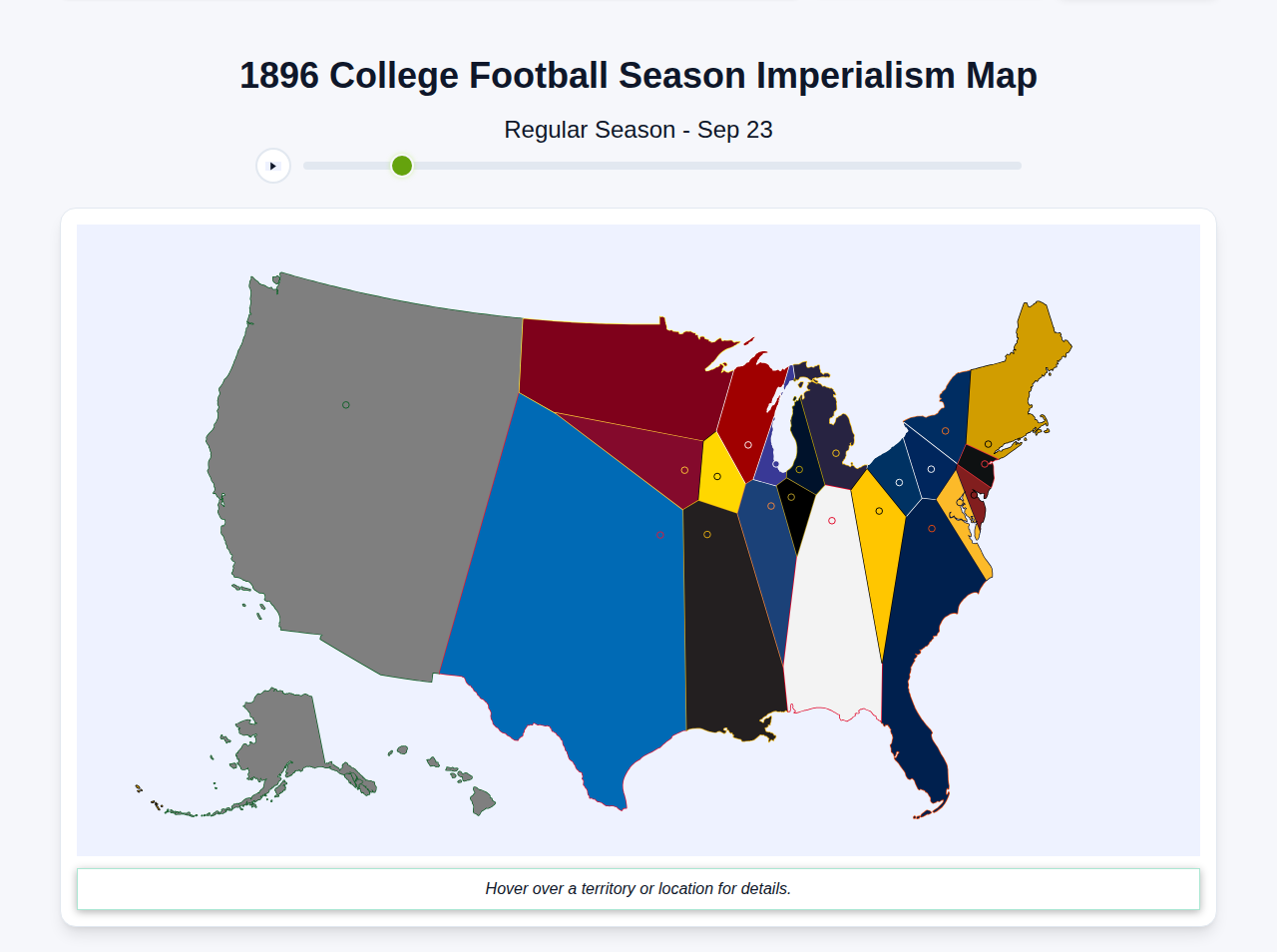Screen dimensions: 1277x952
Task: Select the gold marker in the dark central territory
Action: [x=706, y=536]
